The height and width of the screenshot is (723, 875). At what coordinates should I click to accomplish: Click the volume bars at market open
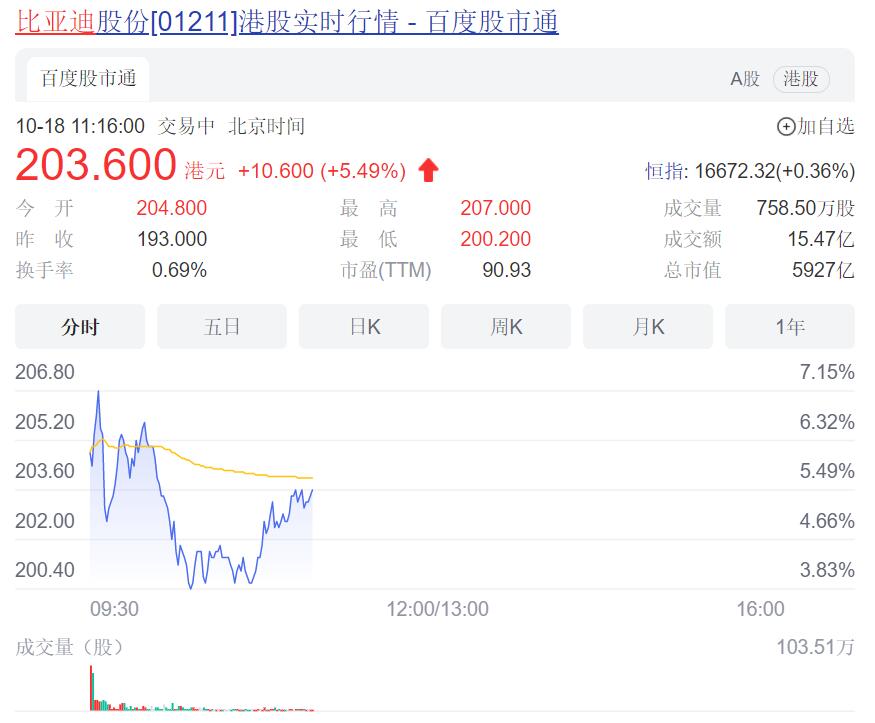click(93, 688)
